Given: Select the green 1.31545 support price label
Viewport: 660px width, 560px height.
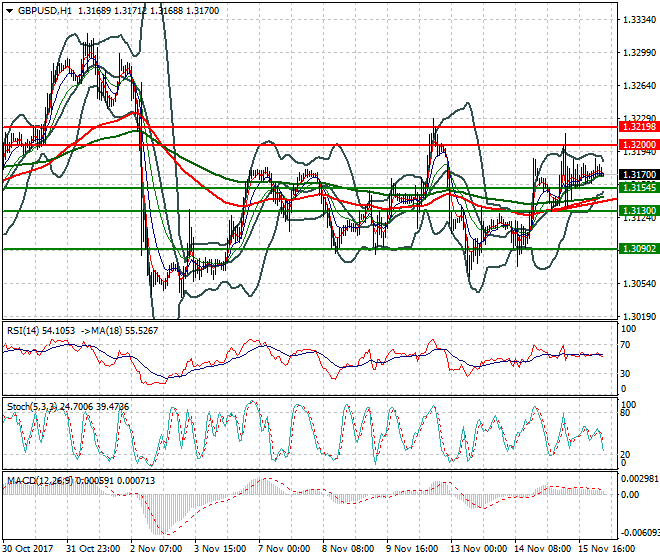Looking at the screenshot, I should tap(639, 188).
